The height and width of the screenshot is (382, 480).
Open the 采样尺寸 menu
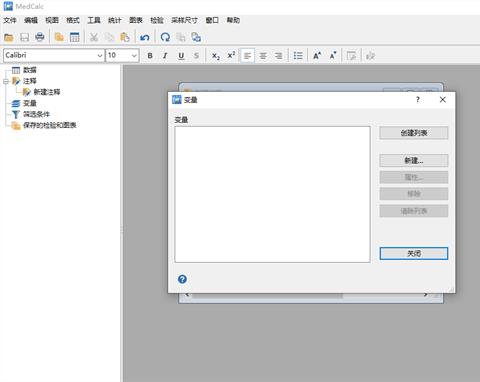pyautogui.click(x=184, y=20)
